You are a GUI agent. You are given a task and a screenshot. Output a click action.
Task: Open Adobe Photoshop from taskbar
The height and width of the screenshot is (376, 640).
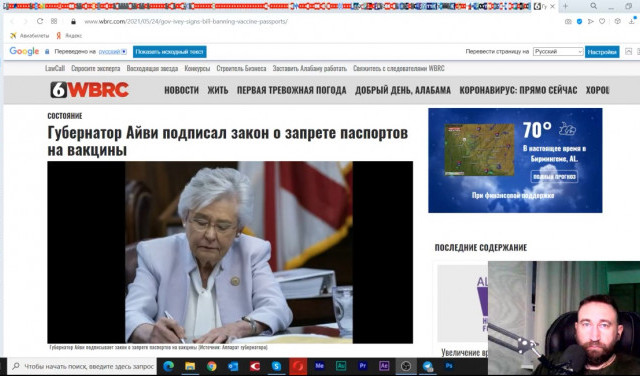[449, 366]
